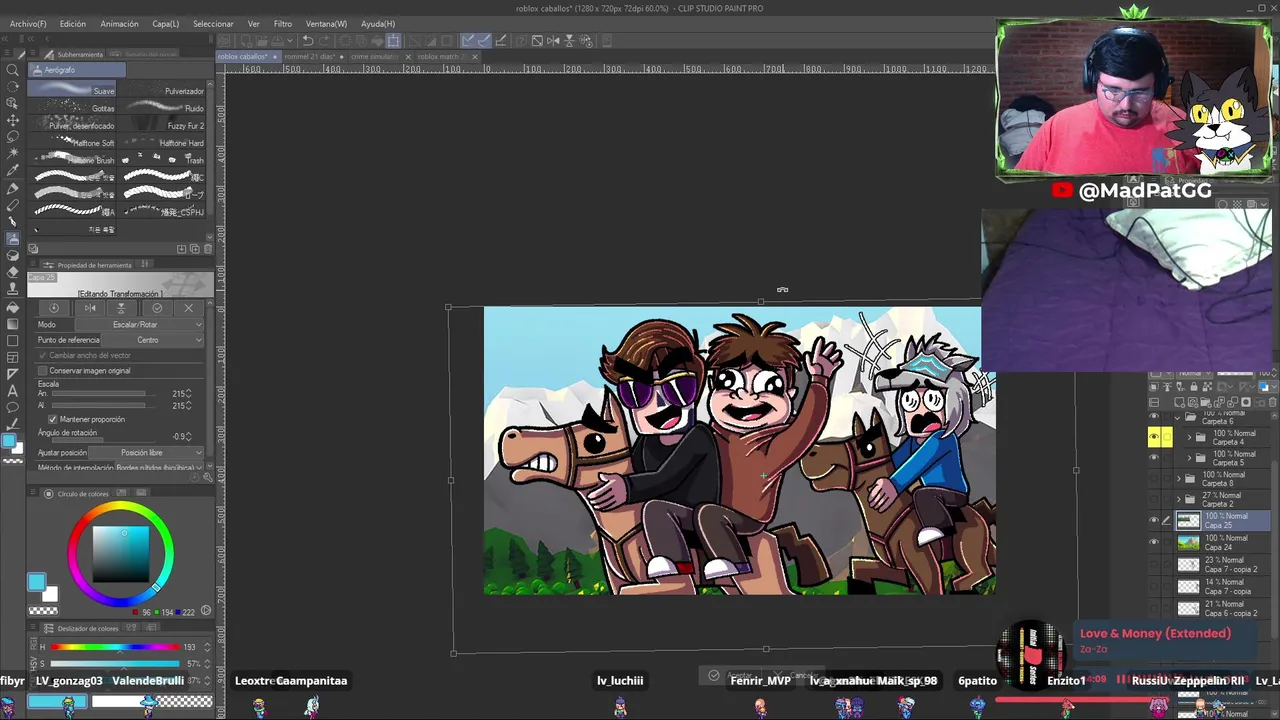
Task: Expand Carpeta 8 folder
Action: pyautogui.click(x=1178, y=479)
